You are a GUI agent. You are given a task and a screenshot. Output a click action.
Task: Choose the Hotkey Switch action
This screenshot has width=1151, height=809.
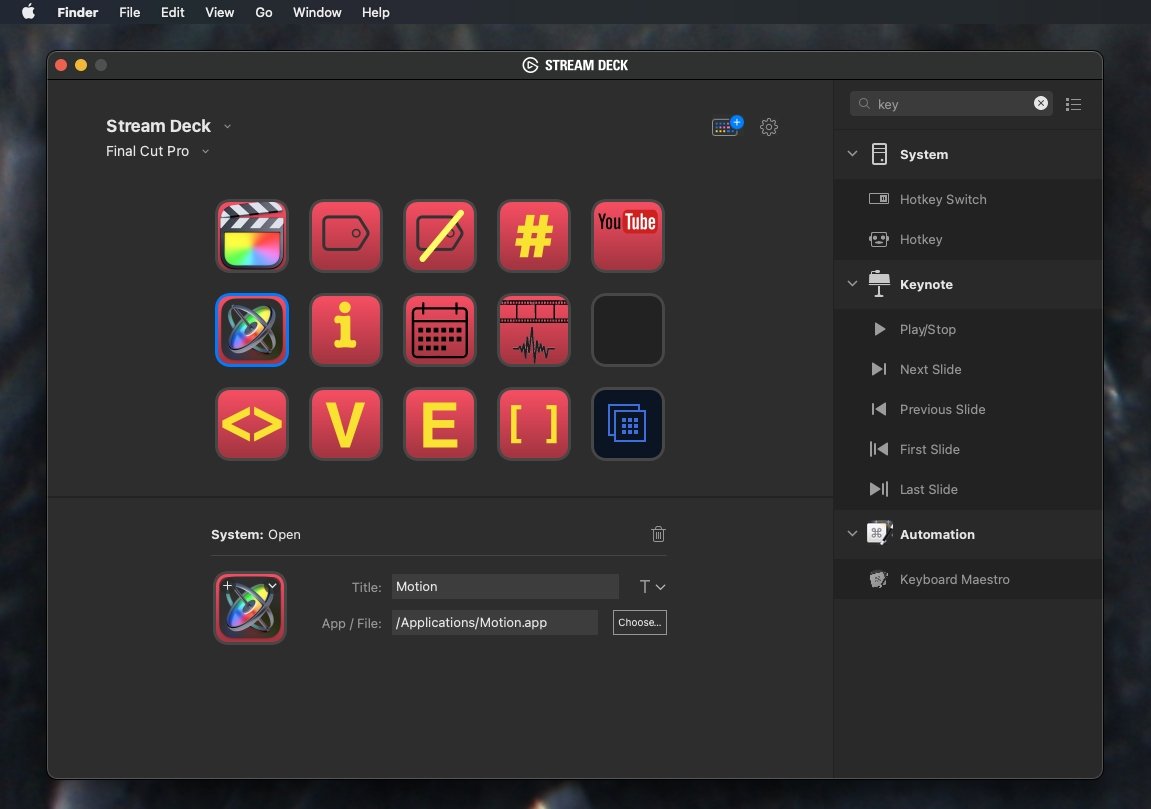[x=968, y=199]
